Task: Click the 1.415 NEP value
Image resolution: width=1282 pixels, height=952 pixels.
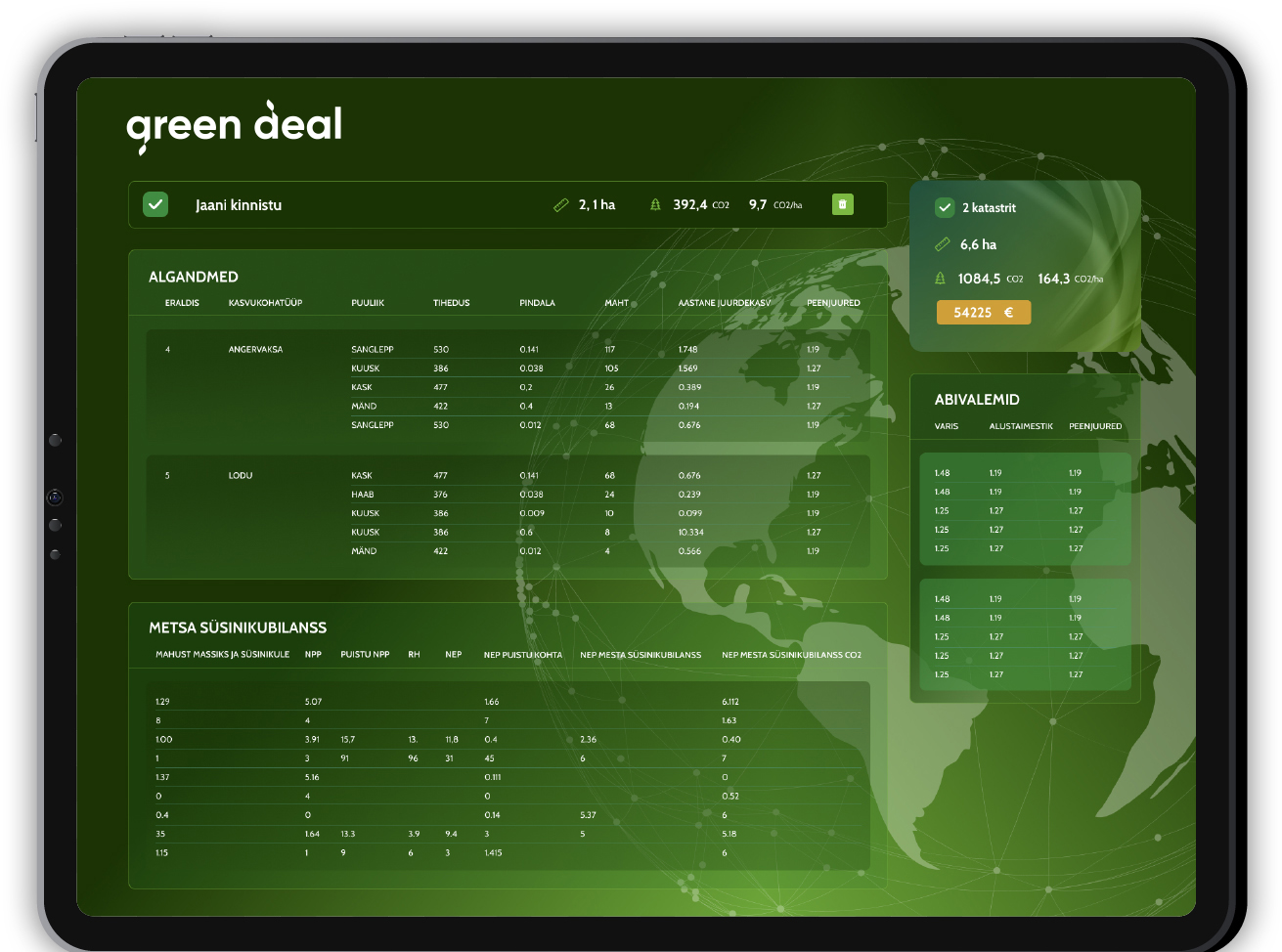Action: (x=493, y=853)
